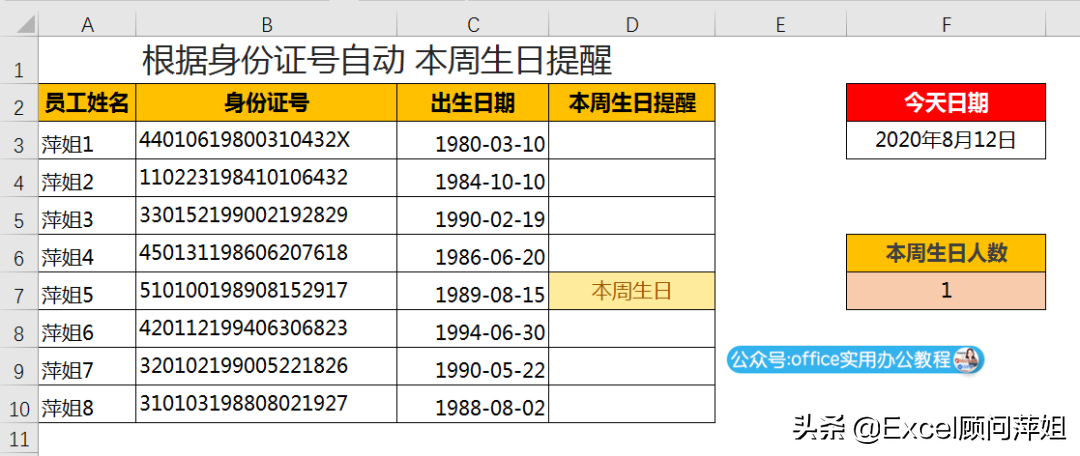1080x456 pixels.
Task: Select row 11 header
Action: pos(19,438)
